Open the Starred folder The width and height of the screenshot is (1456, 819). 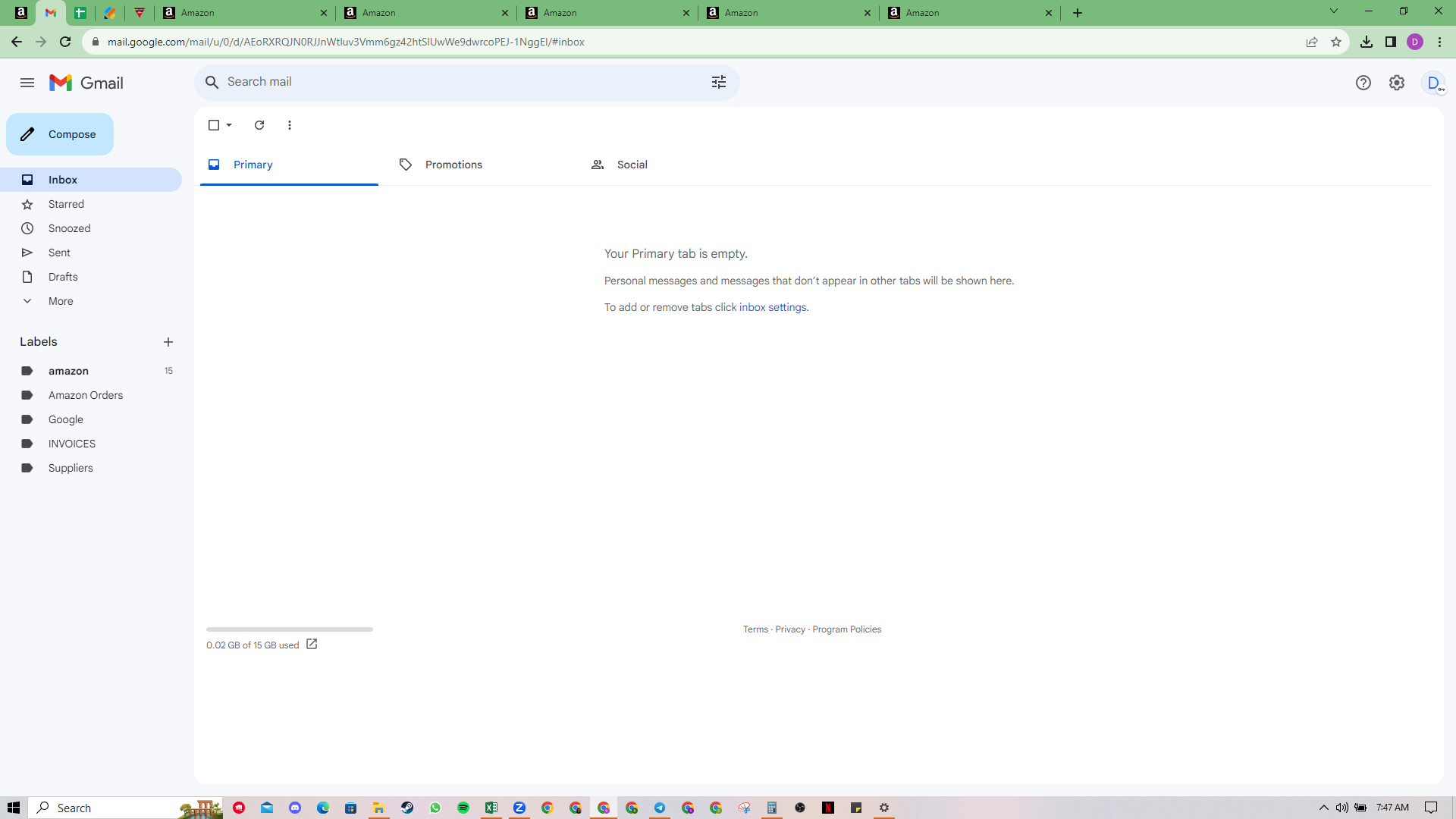point(91,204)
